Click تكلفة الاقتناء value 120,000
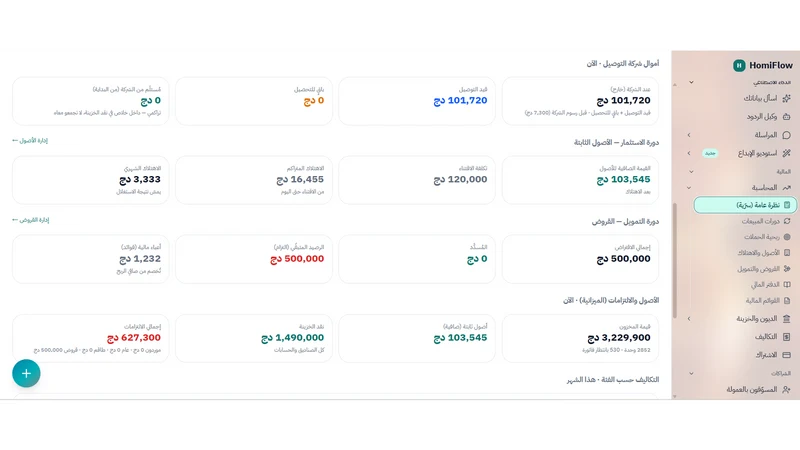 460,180
